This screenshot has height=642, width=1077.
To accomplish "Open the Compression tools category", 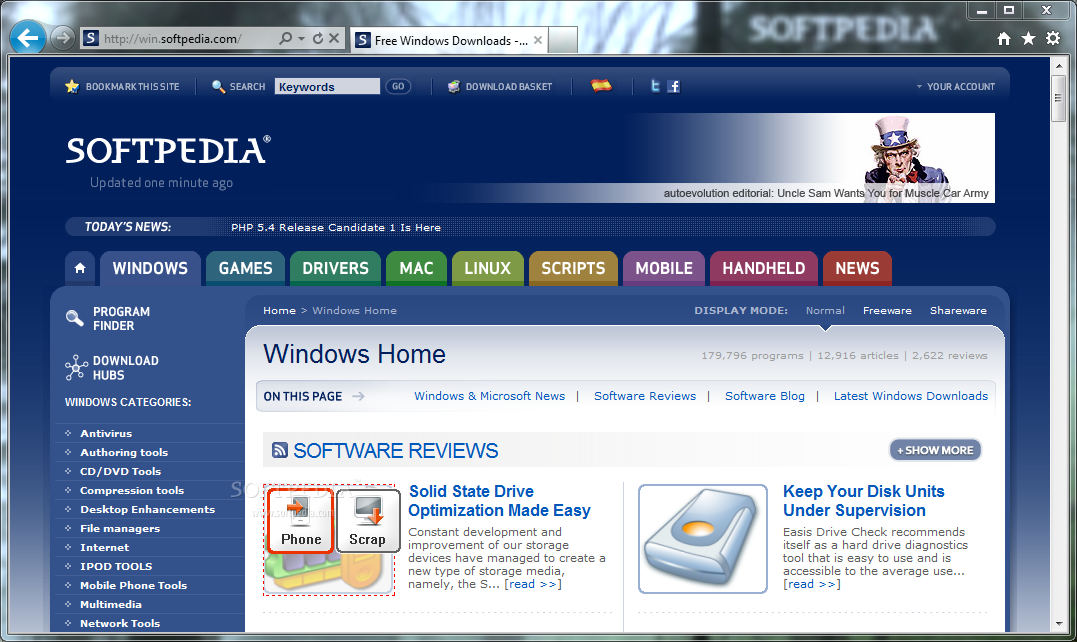I will point(132,490).
